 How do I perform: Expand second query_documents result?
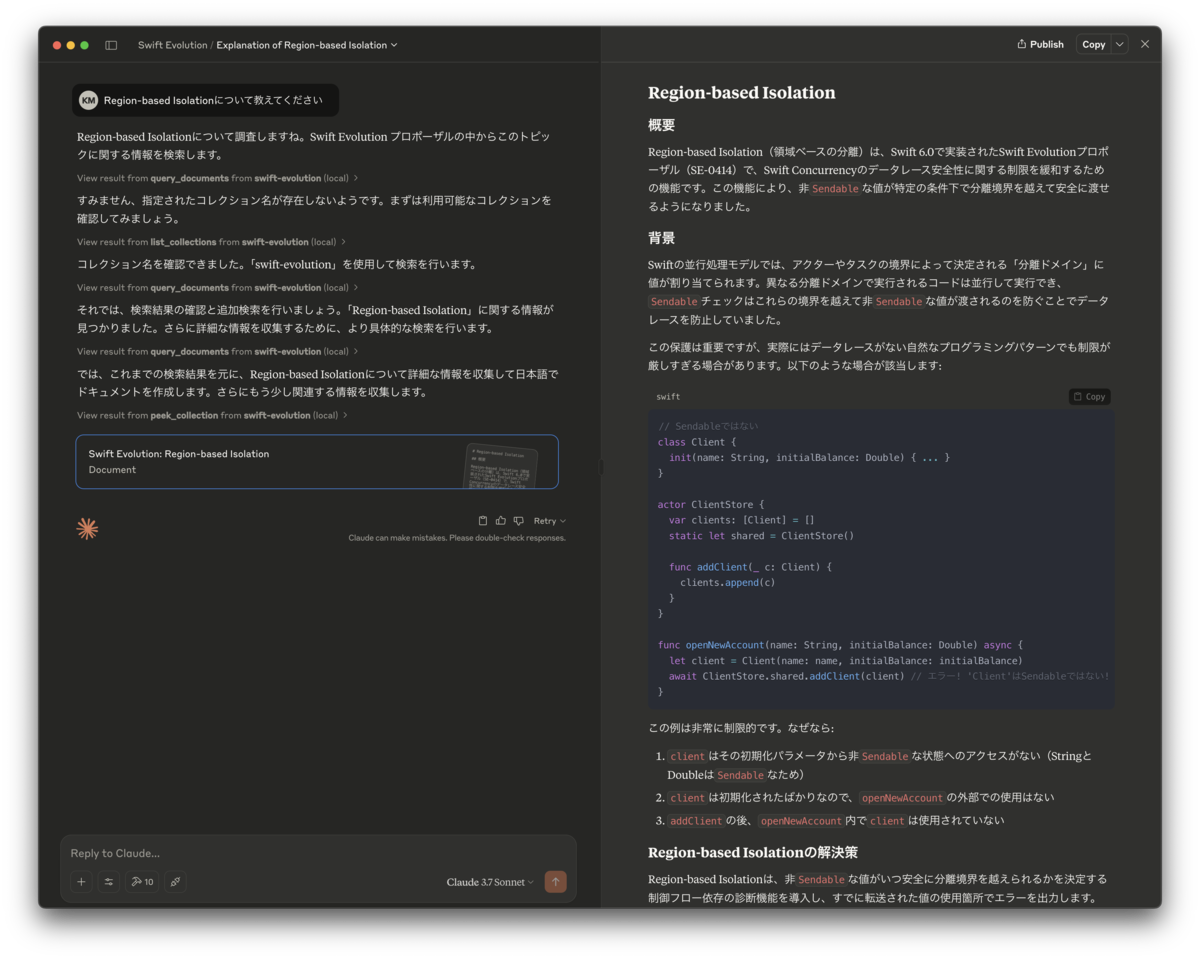(x=217, y=288)
